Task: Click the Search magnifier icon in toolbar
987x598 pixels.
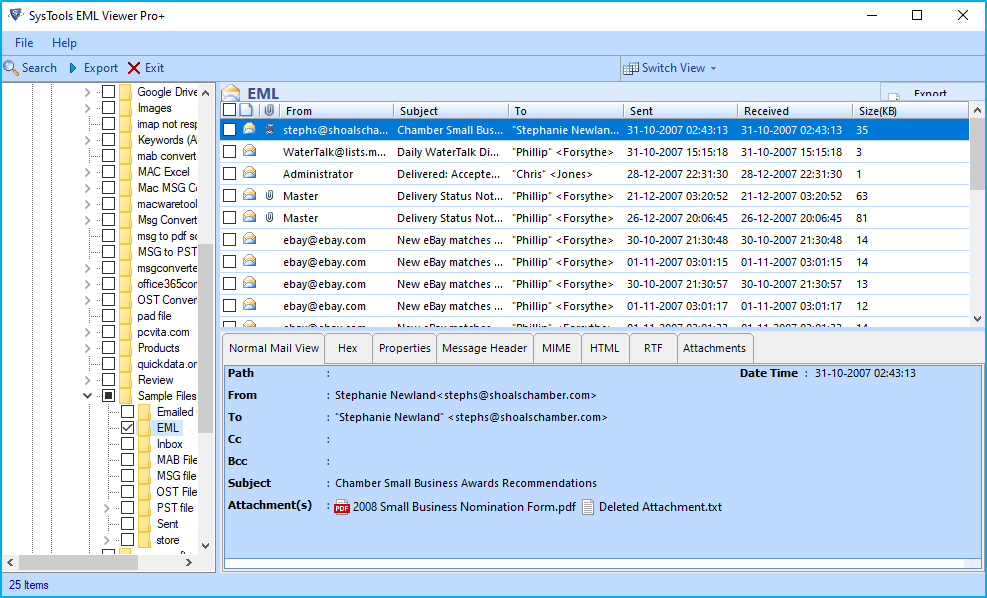Action: 11,67
